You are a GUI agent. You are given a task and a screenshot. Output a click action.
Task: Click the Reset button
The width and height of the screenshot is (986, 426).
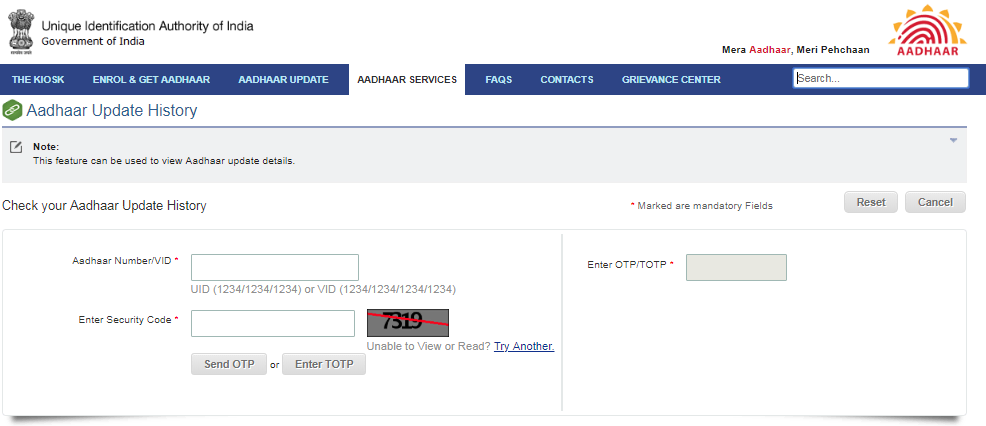click(x=871, y=202)
